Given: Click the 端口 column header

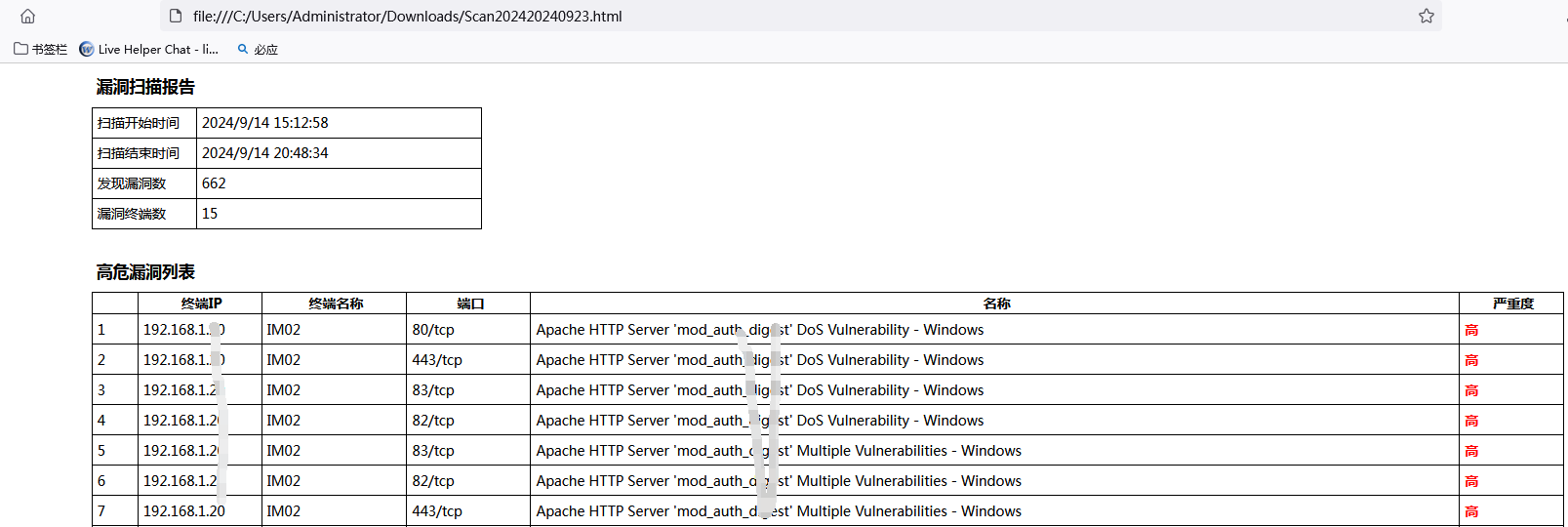Looking at the screenshot, I should point(470,304).
